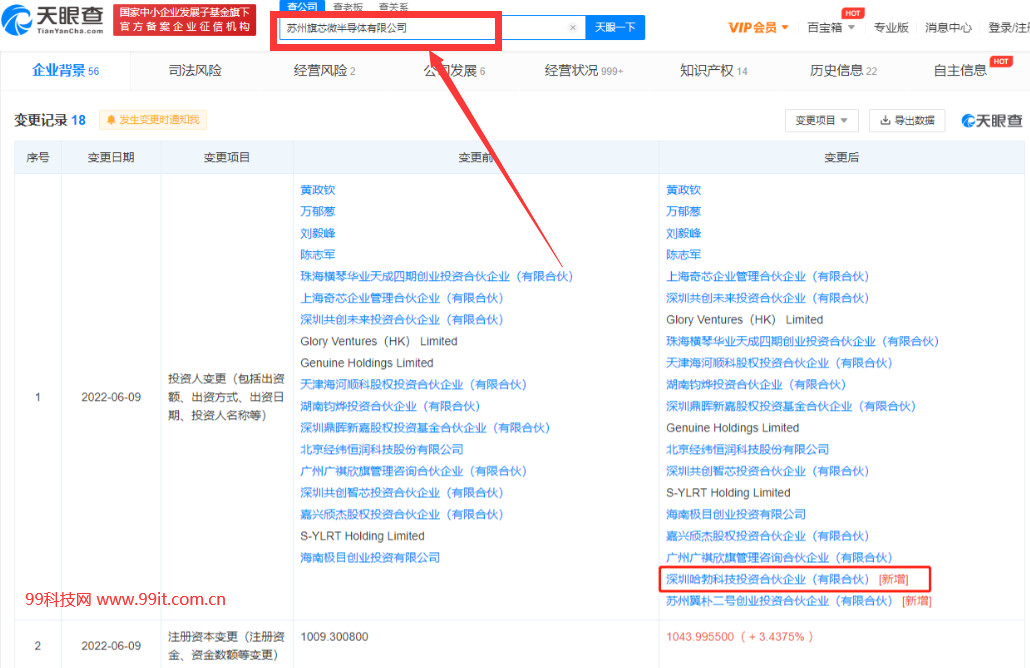
Task: Click the 发生变更时通知我 bell button
Action: point(153,120)
